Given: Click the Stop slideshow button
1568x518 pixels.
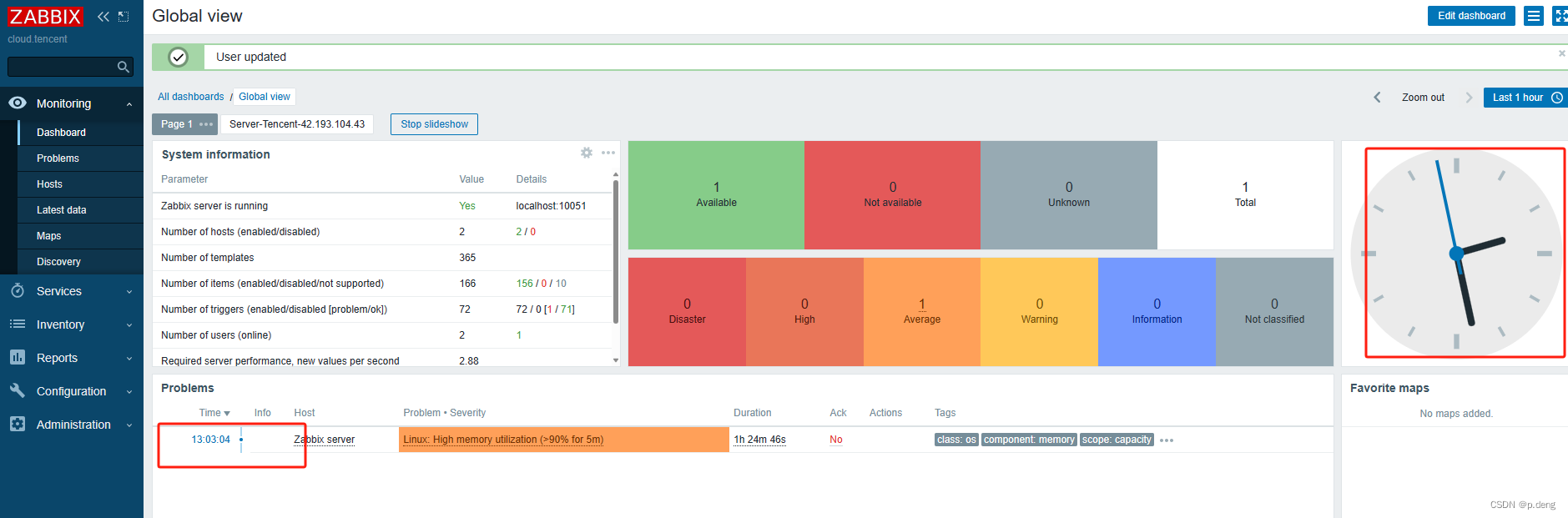Looking at the screenshot, I should [x=434, y=124].
